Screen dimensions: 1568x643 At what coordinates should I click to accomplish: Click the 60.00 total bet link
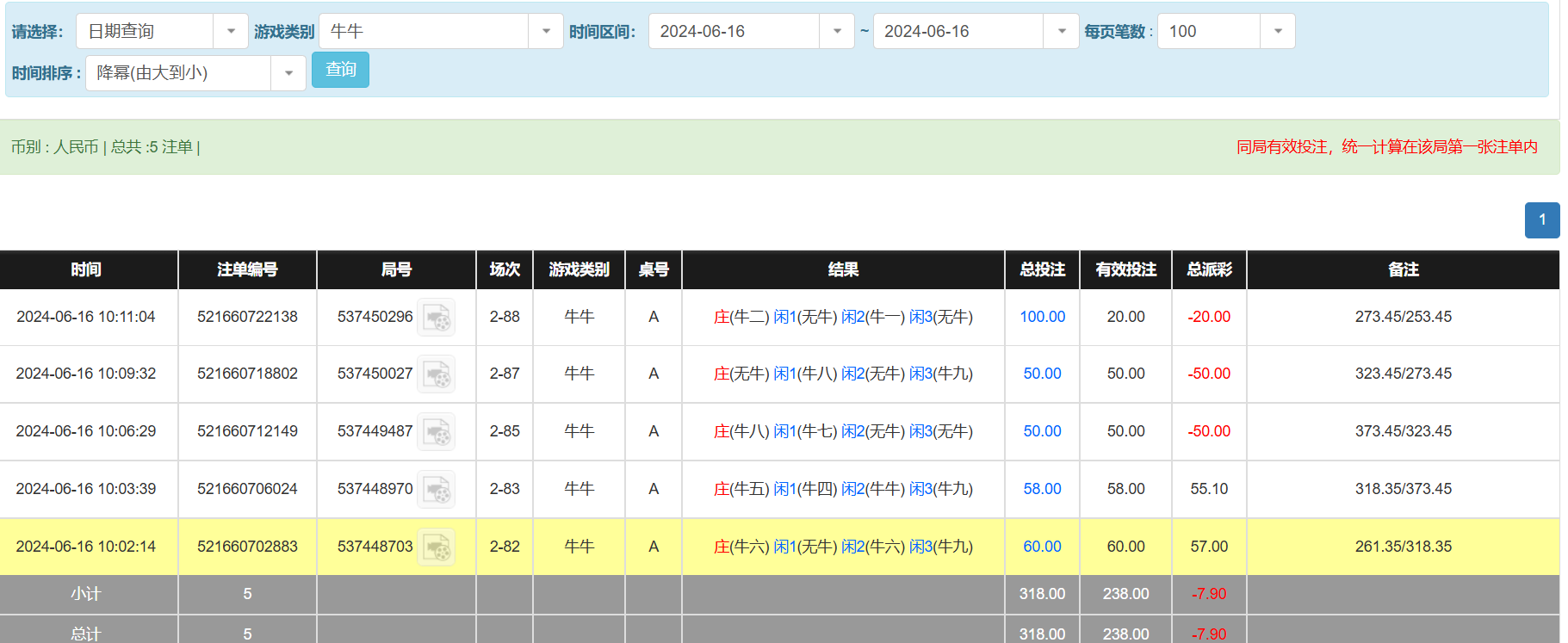[x=1042, y=547]
